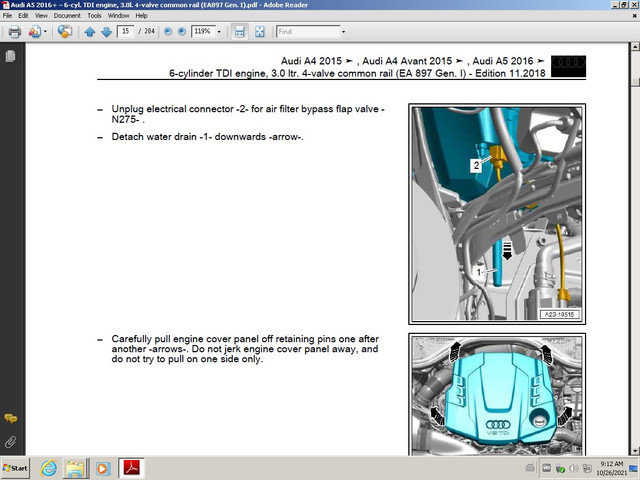
Task: Toggle scrolling pages mode
Action: pyautogui.click(x=240, y=31)
